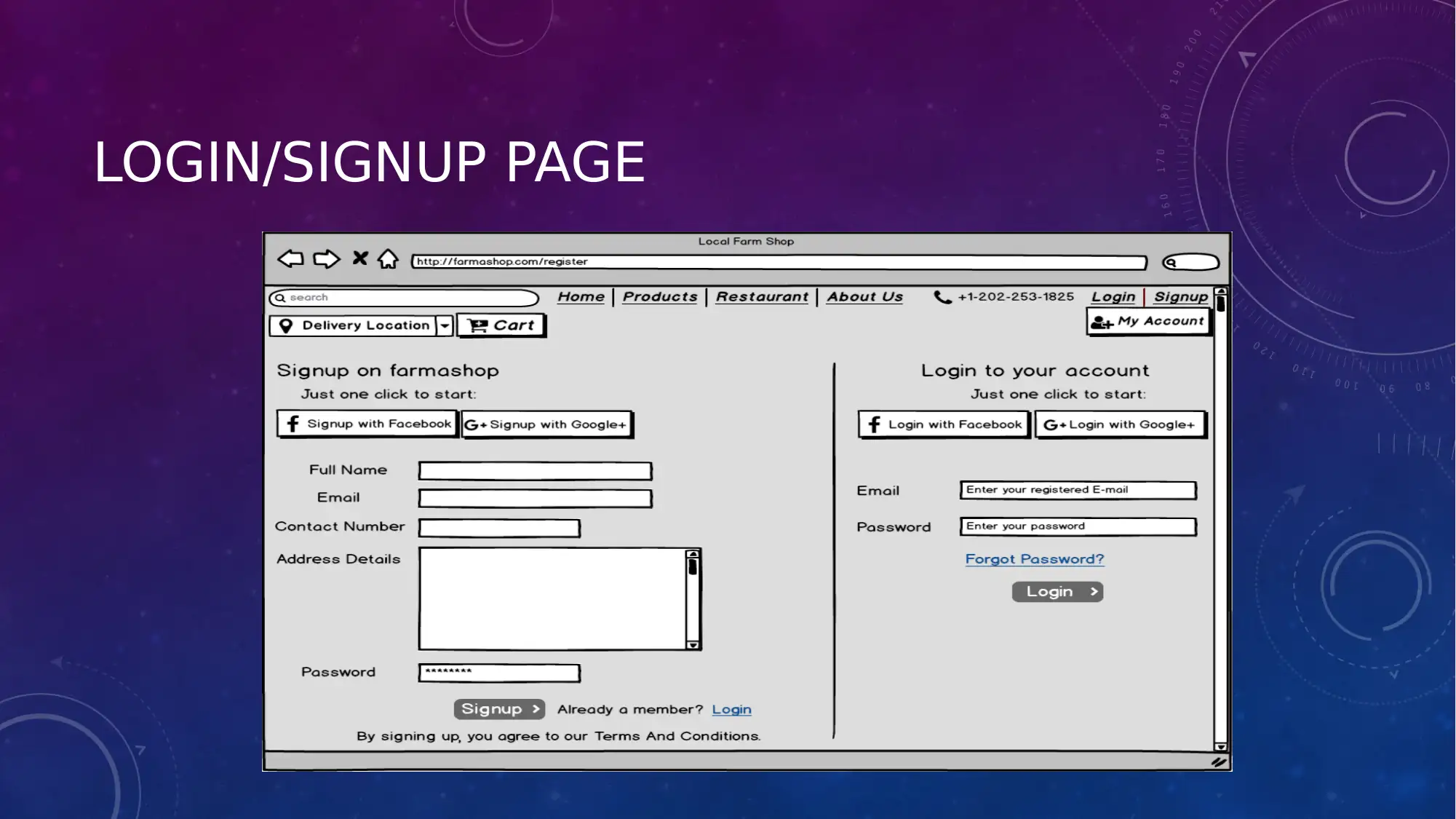Click the Login button to authenticate
This screenshot has height=819, width=1456.
pyautogui.click(x=1056, y=591)
